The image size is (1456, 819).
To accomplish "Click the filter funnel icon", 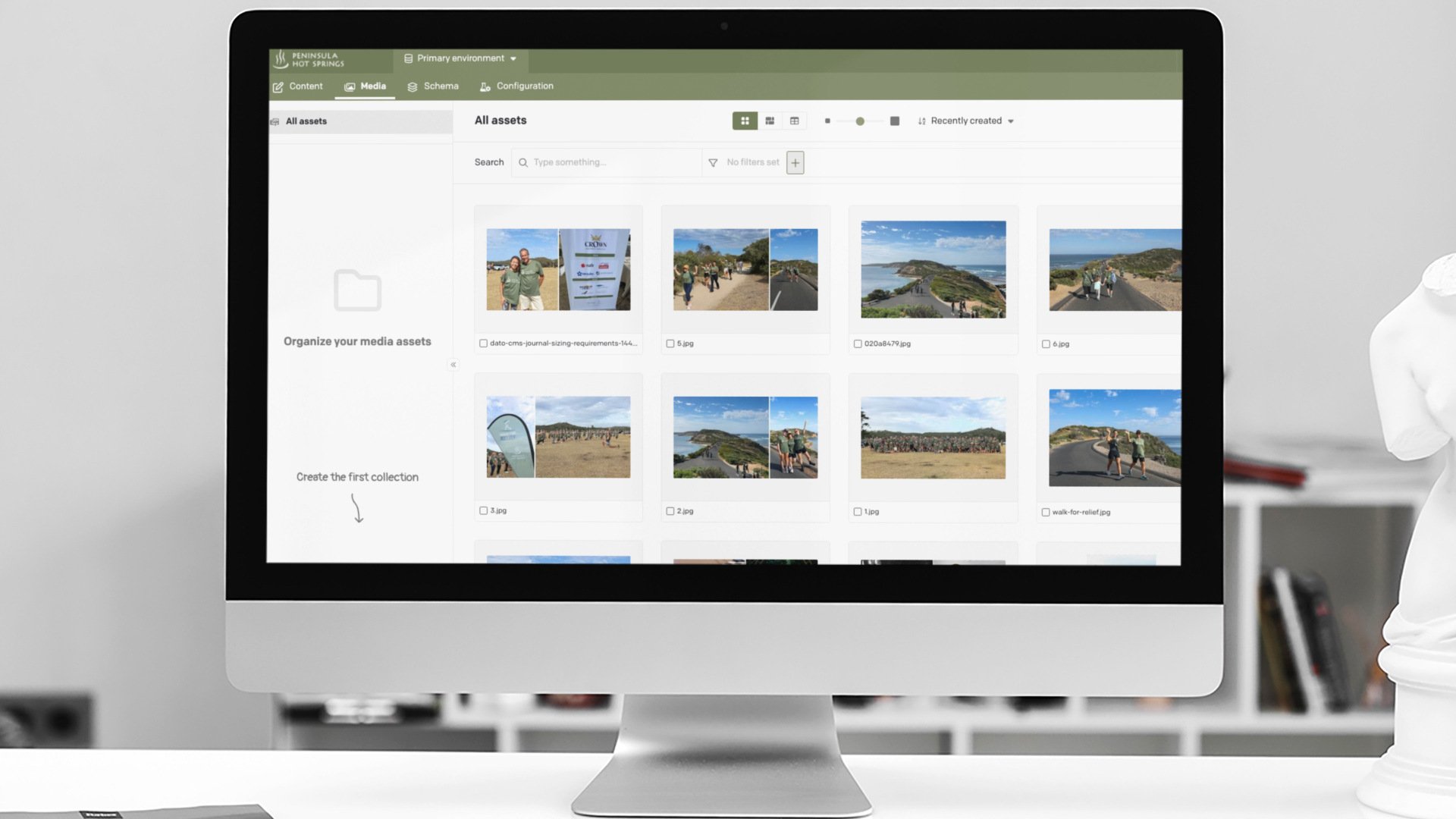I will point(713,162).
